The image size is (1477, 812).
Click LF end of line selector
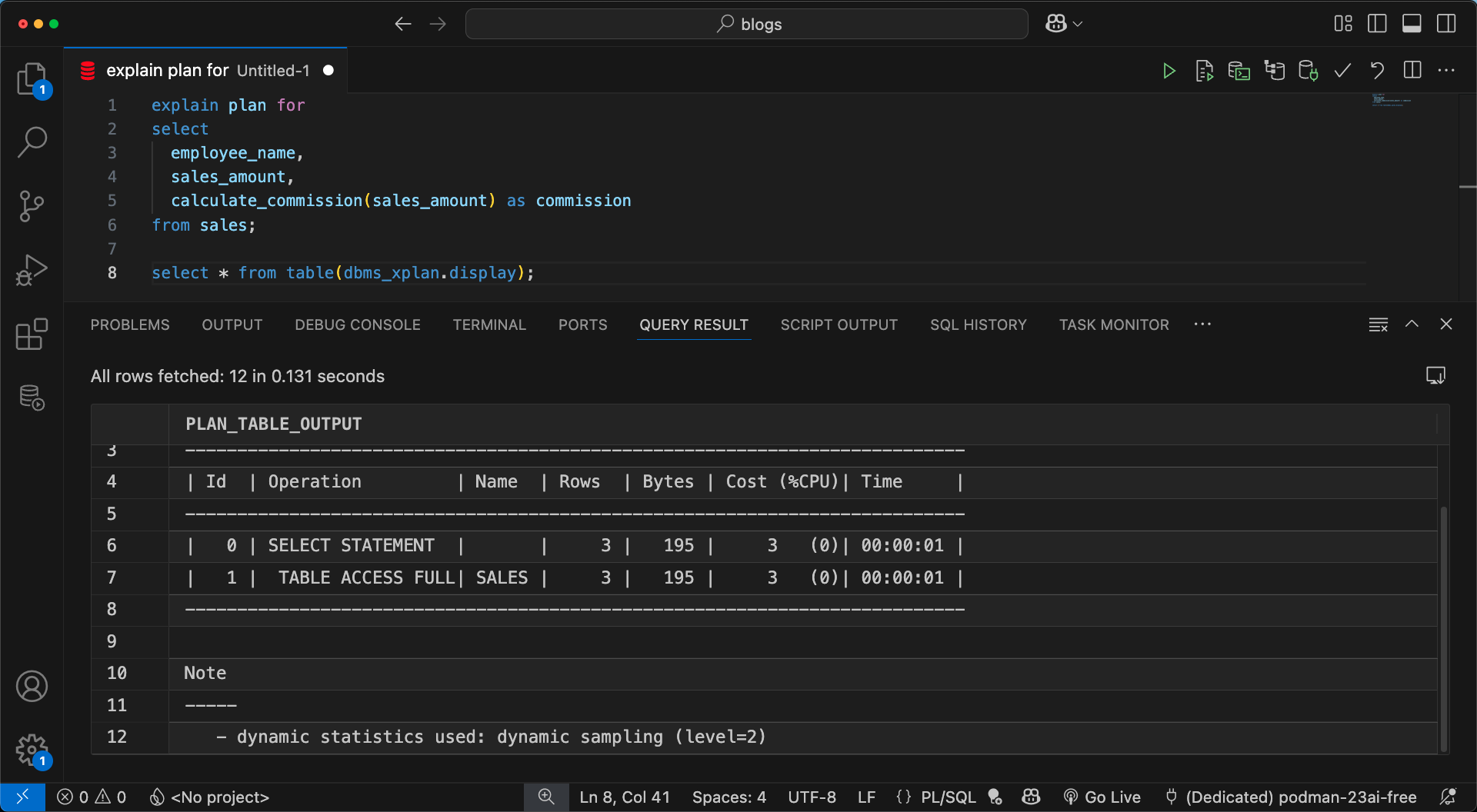click(x=866, y=797)
